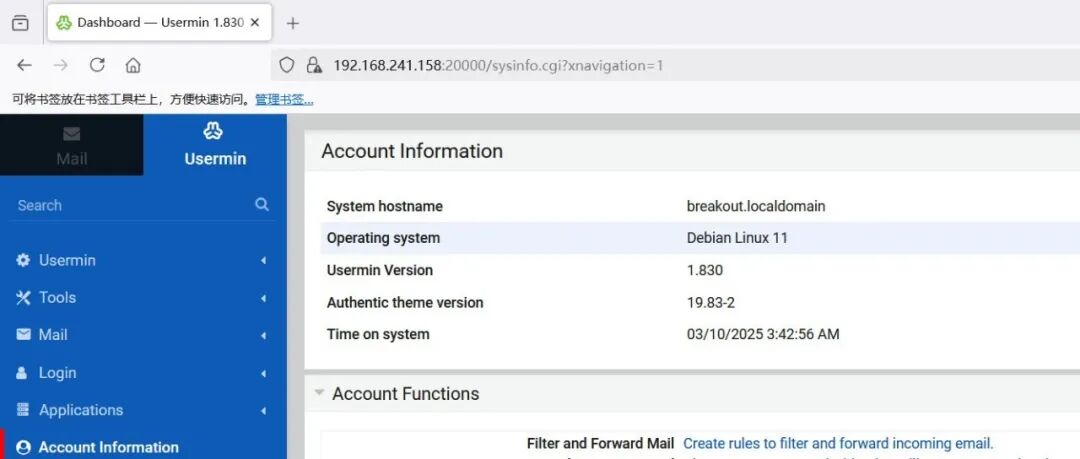Click the address bar URL
The width and height of the screenshot is (1080, 459).
[498, 65]
